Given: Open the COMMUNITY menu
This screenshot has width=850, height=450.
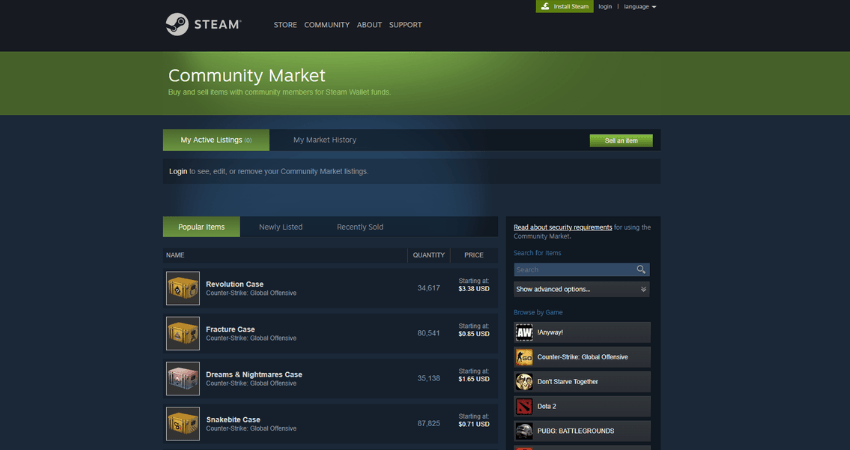Looking at the screenshot, I should click(x=327, y=25).
